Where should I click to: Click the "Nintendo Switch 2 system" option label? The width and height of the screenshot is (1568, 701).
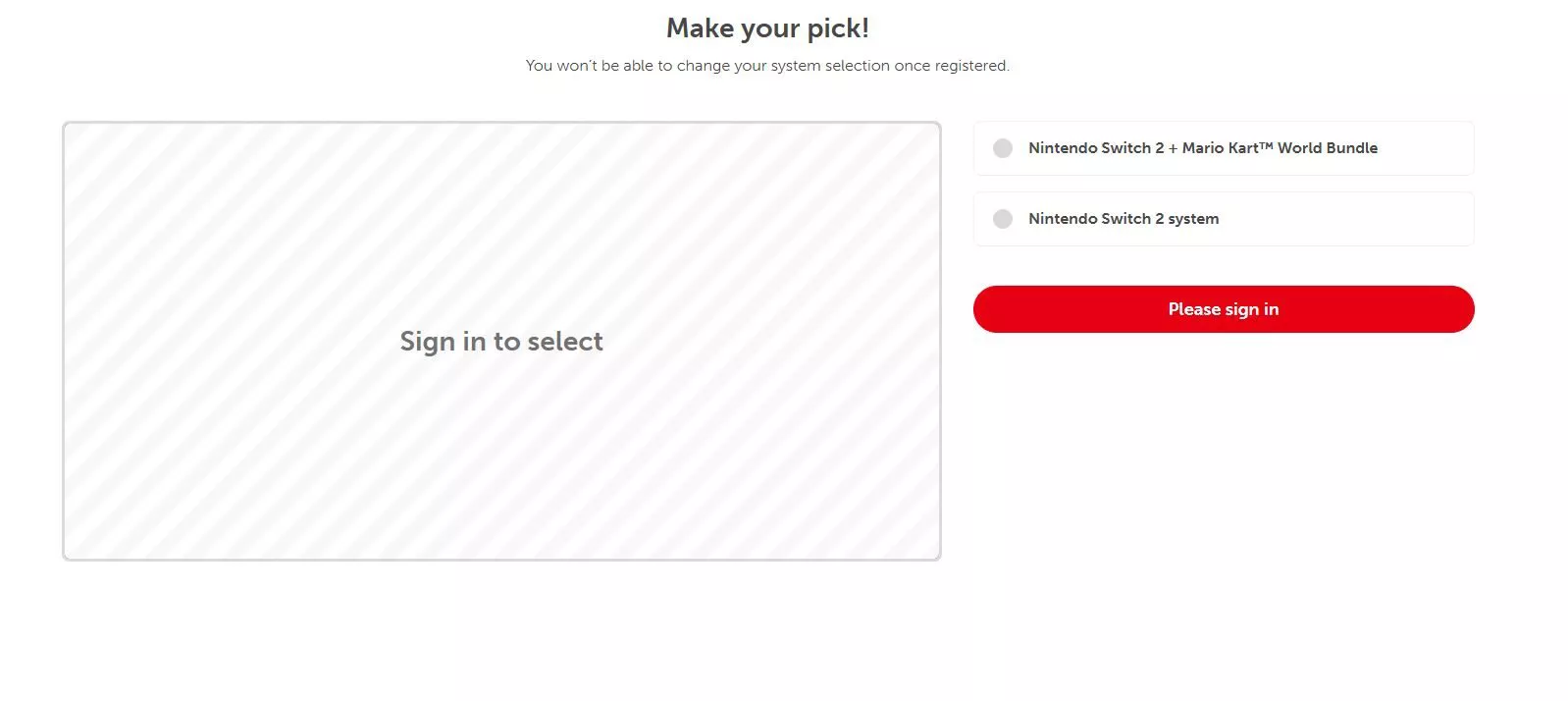click(1123, 219)
